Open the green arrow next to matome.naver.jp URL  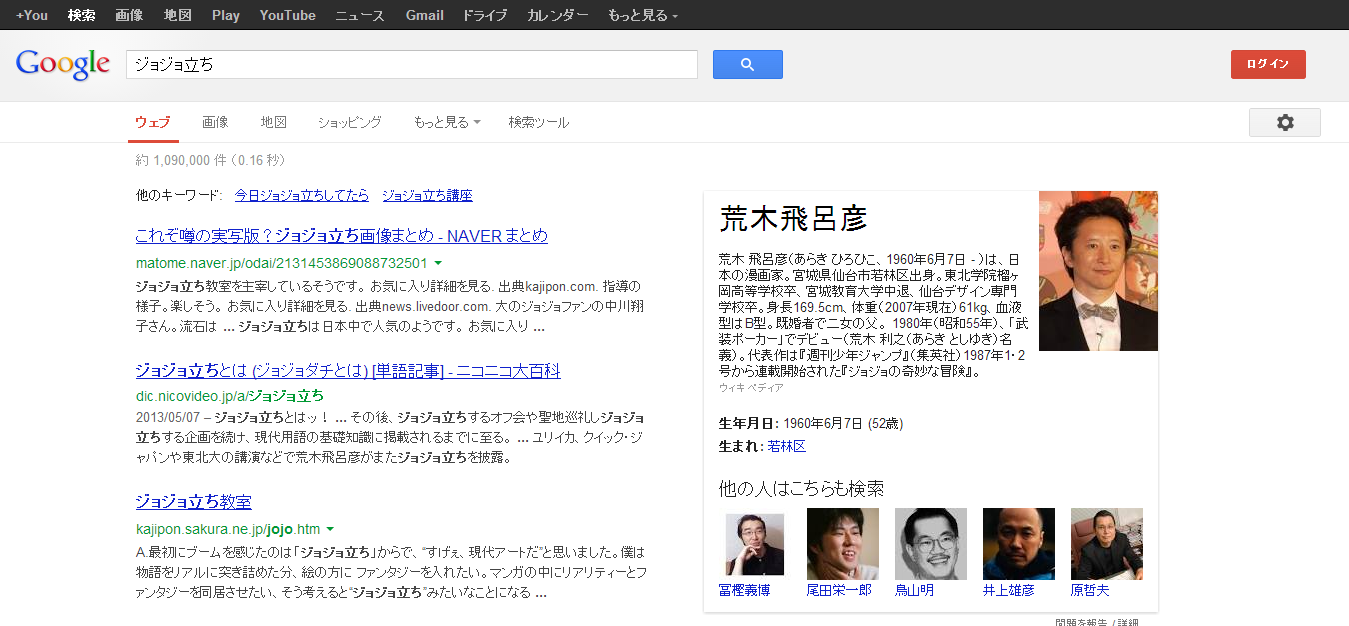[x=438, y=263]
